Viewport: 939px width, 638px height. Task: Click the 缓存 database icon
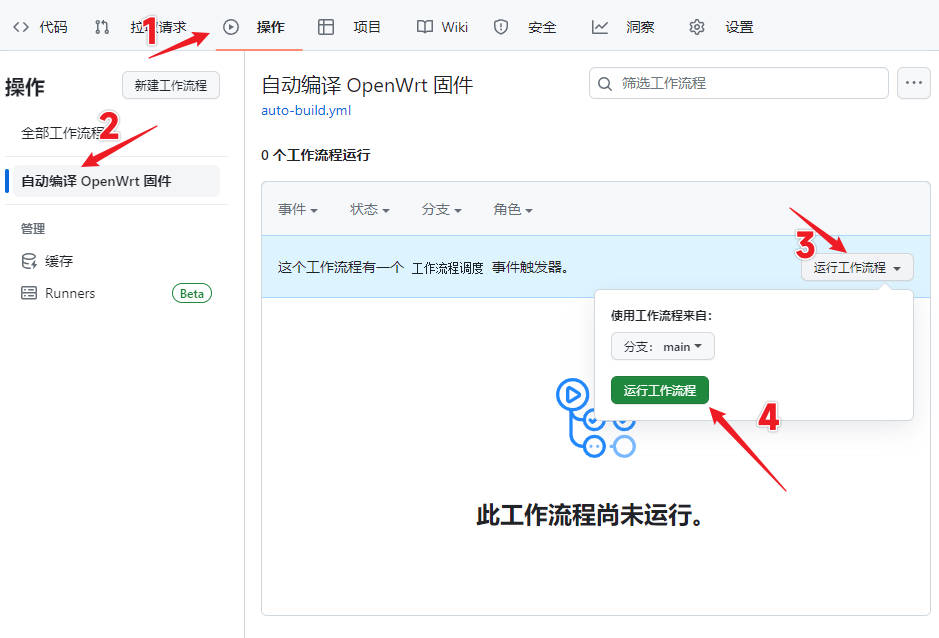29,261
